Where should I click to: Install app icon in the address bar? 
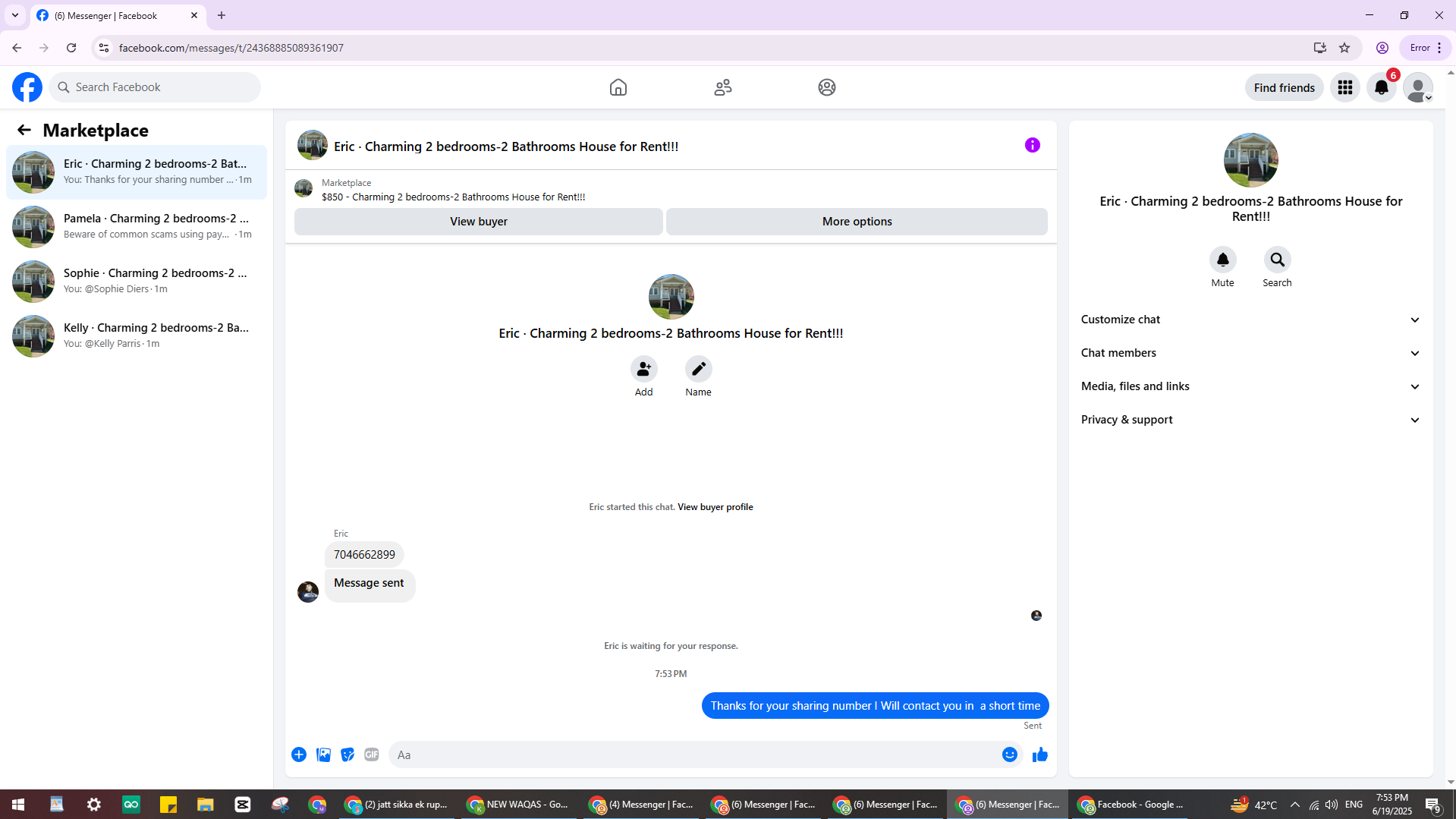1320,48
